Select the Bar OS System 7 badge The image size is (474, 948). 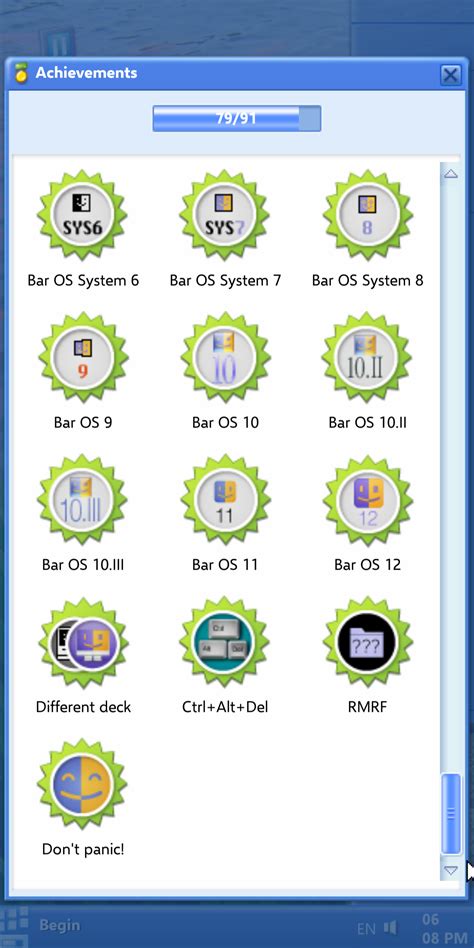pyautogui.click(x=225, y=215)
